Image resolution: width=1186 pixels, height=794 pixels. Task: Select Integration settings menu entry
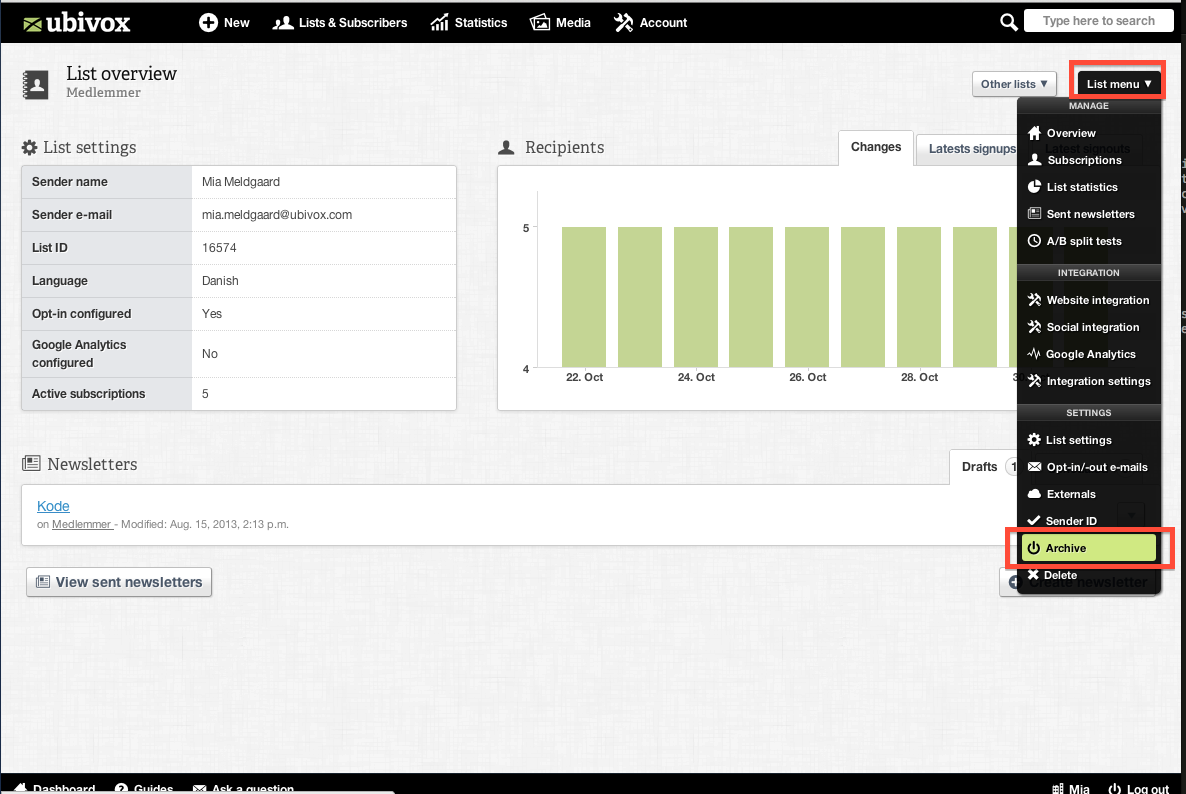point(1088,381)
